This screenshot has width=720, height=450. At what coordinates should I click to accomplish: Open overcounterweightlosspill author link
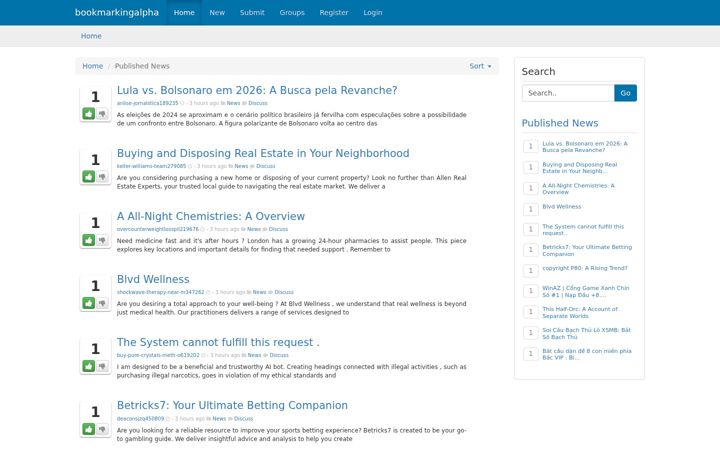click(x=158, y=229)
